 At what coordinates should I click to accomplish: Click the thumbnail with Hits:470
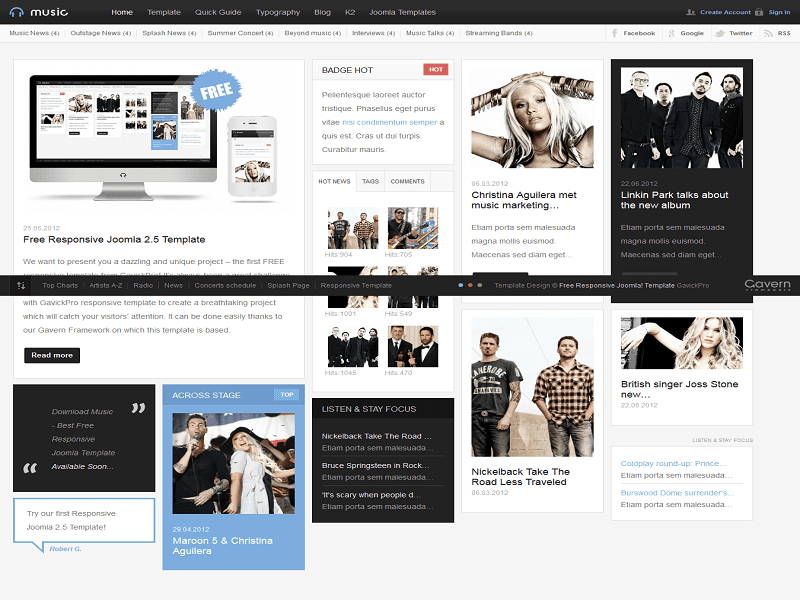413,346
